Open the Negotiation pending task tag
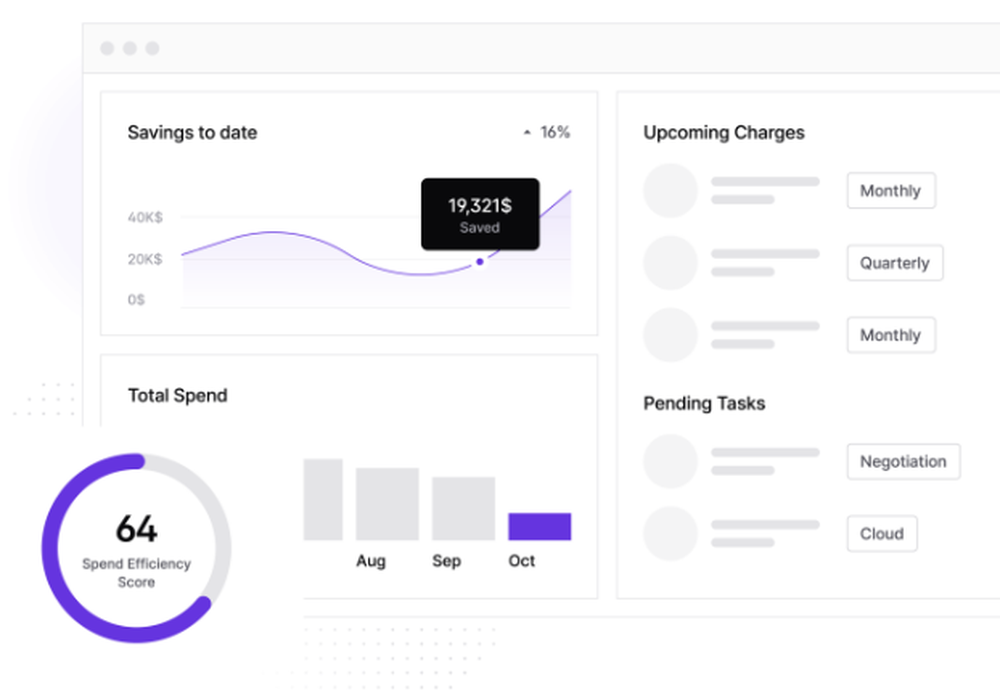The image size is (1000, 691). coord(903,462)
